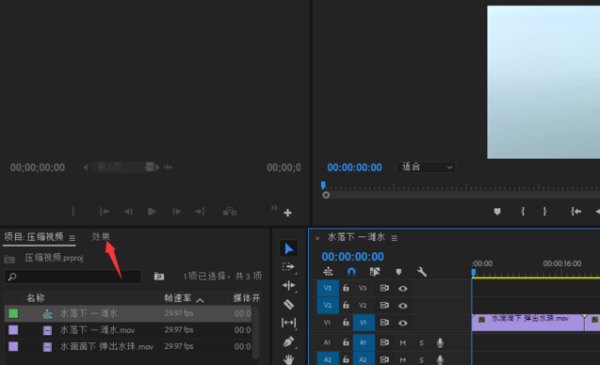Click the Insert button on Source monitor
Screen dimensions: 600x365
[x=230, y=211]
